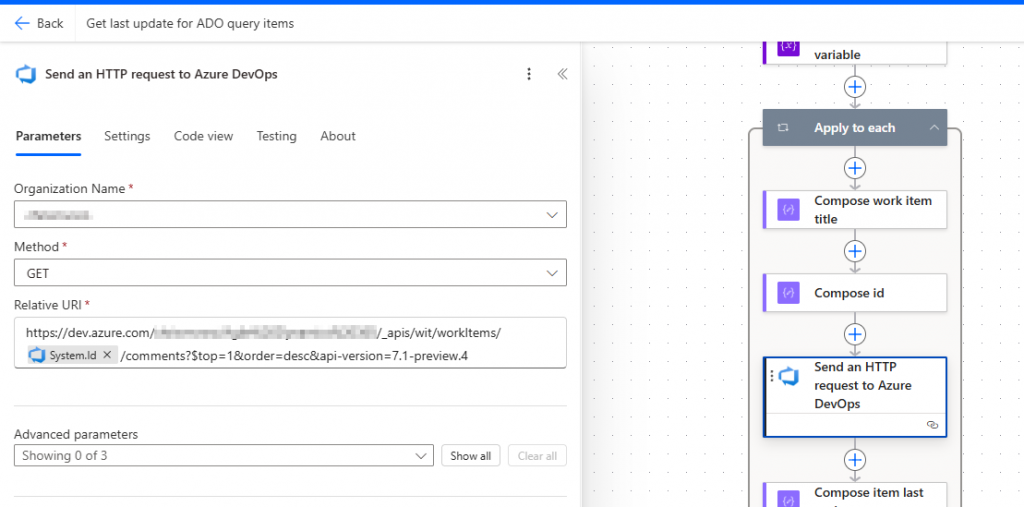This screenshot has height=507, width=1024.
Task: Collapse the Apply to each loop
Action: pos(933,128)
